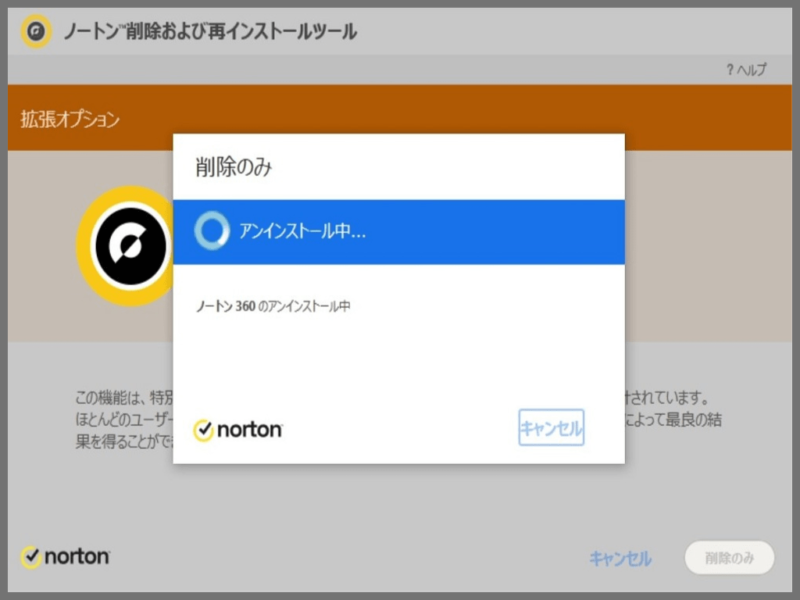
Task: Click the highlighted blue uninstall progress row
Action: pos(400,232)
